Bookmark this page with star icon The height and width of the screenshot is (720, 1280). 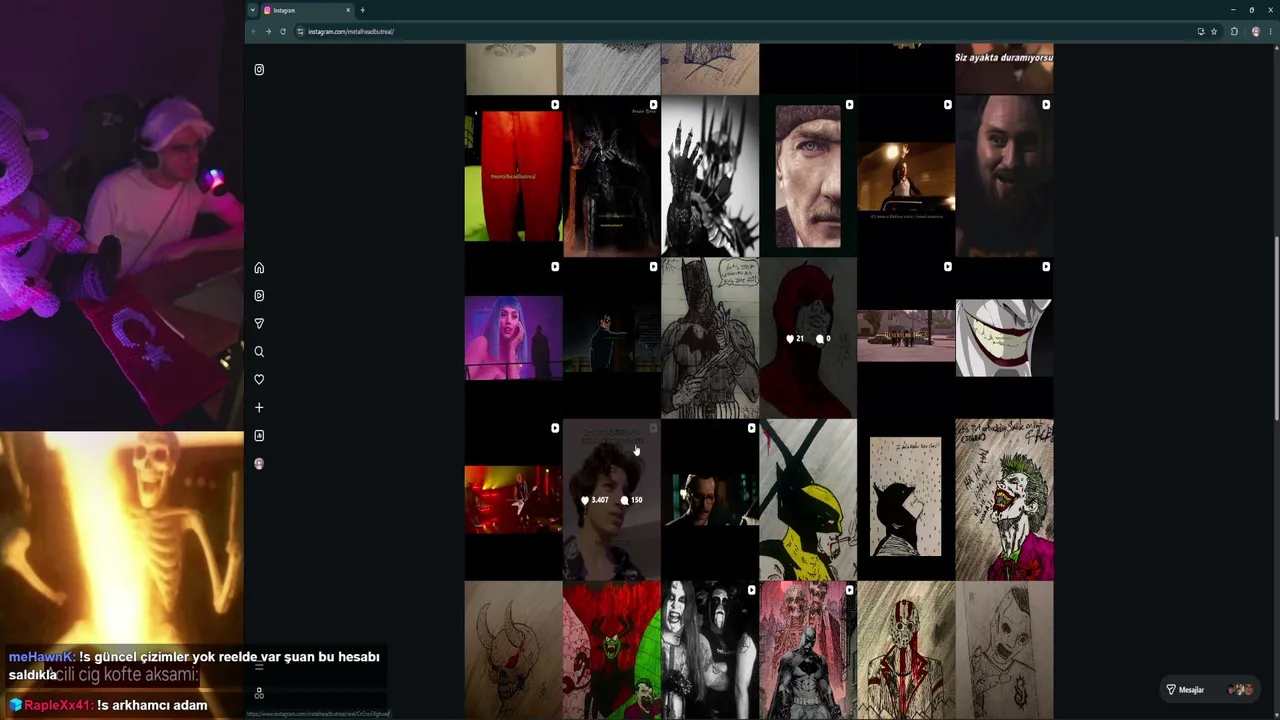[x=1214, y=32]
